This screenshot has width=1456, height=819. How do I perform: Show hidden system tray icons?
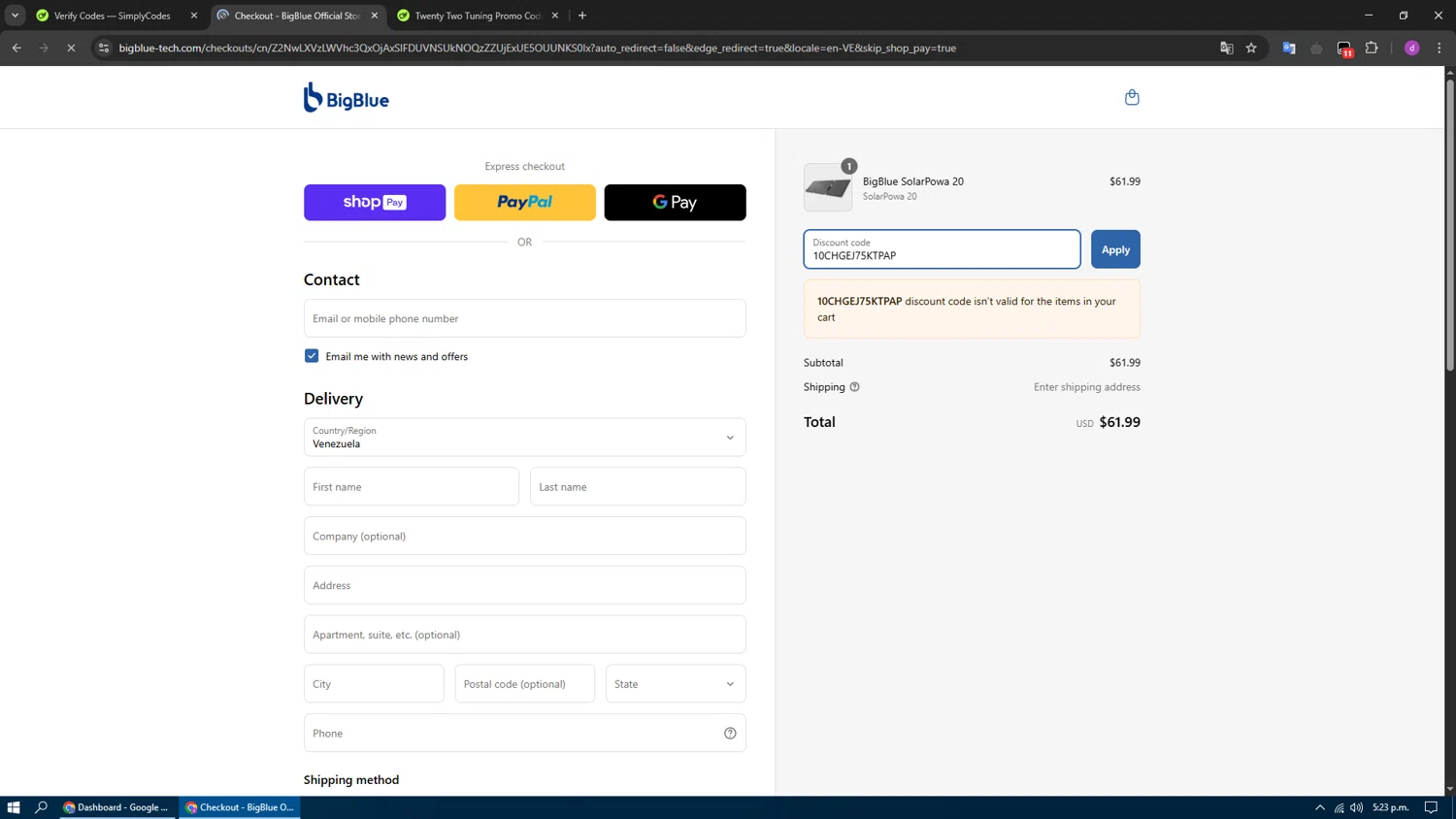point(1320,807)
